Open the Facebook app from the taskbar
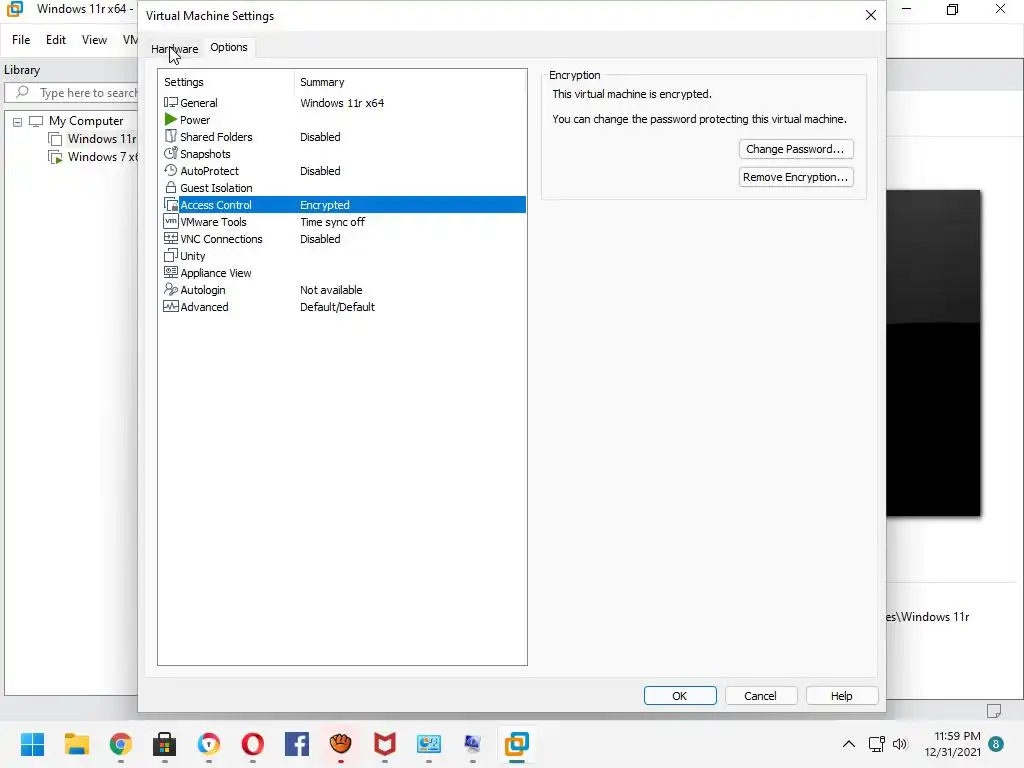The image size is (1024, 768). [x=296, y=744]
